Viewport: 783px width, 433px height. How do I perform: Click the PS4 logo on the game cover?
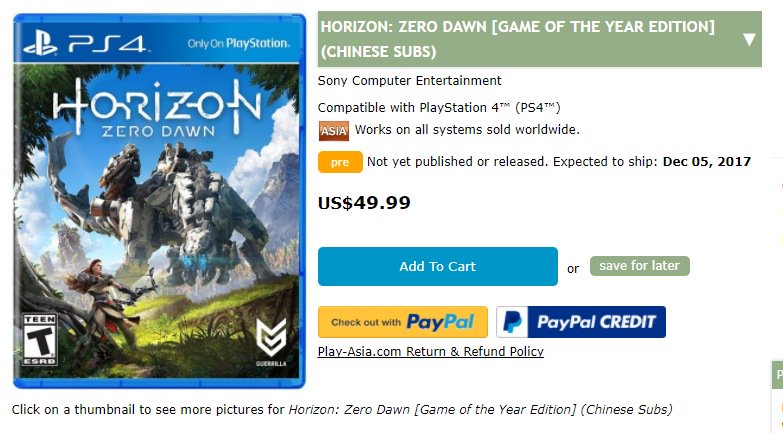83,43
